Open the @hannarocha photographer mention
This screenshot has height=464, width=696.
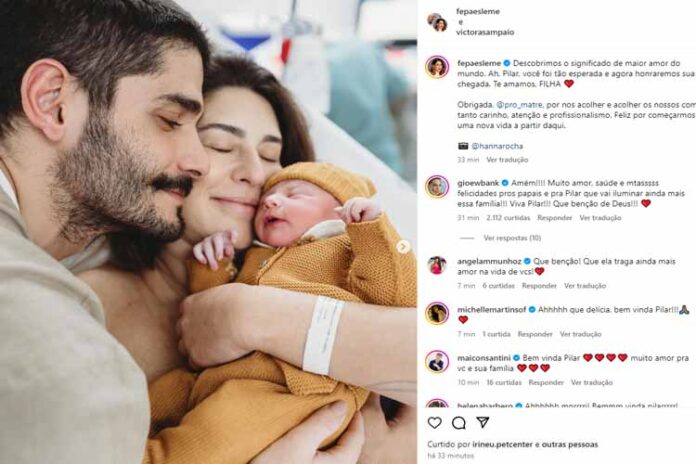[497, 146]
